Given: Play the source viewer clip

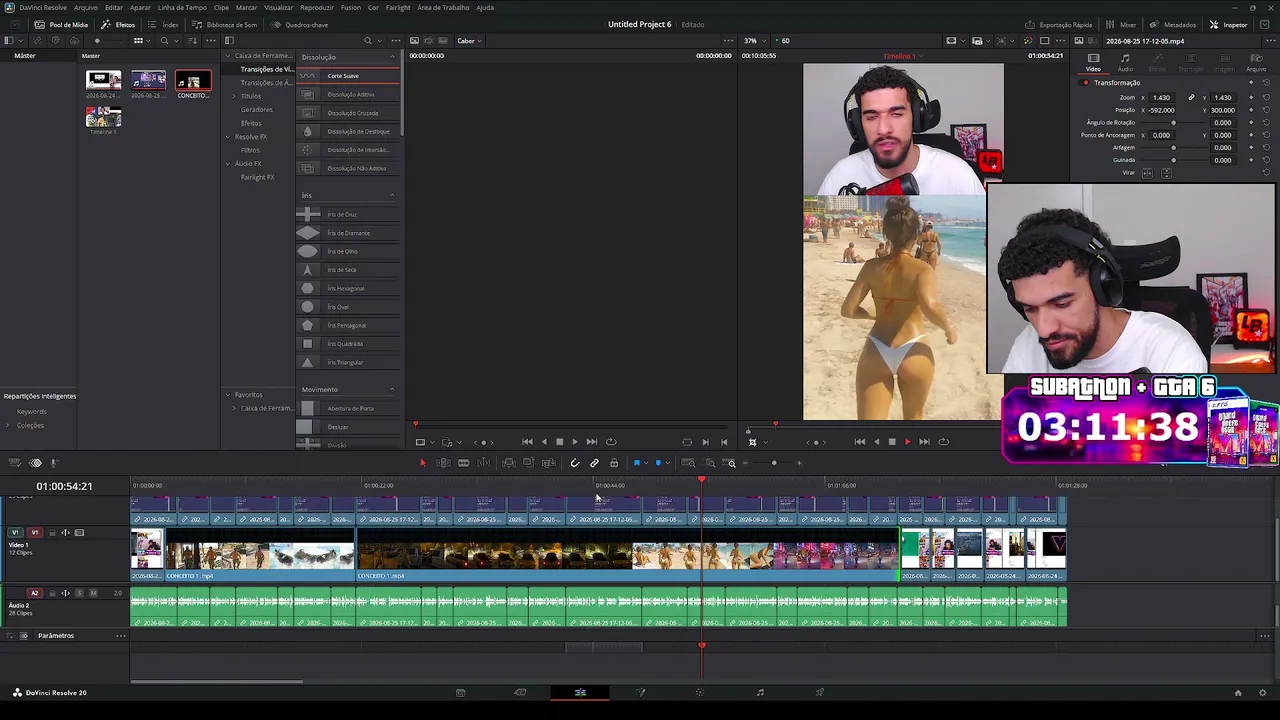Looking at the screenshot, I should point(574,442).
